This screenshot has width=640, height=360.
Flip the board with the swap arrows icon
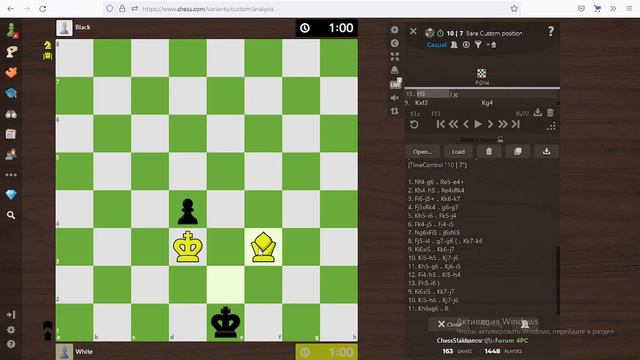(x=394, y=111)
